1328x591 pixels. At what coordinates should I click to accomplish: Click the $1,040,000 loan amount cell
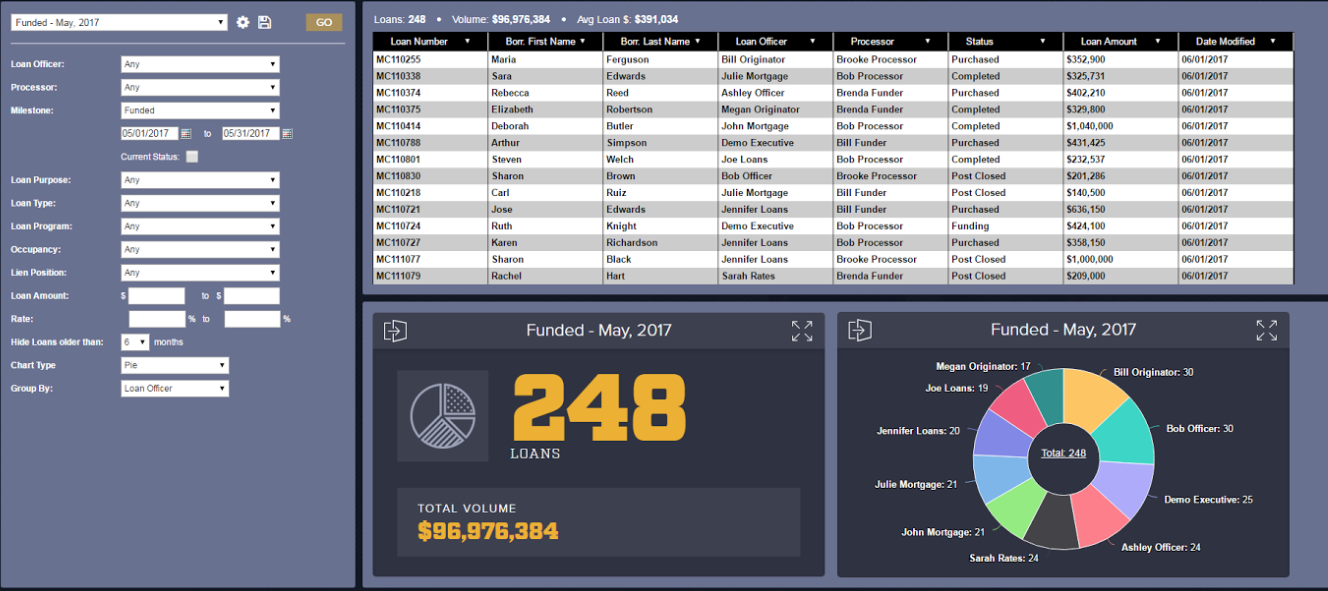[x=1121, y=126]
